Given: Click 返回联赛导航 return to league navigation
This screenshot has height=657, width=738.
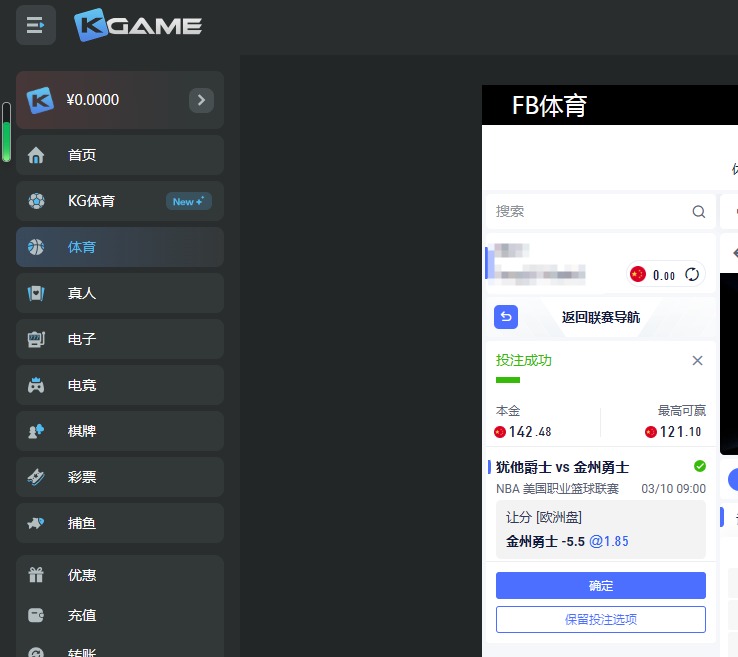Looking at the screenshot, I should click(x=601, y=317).
